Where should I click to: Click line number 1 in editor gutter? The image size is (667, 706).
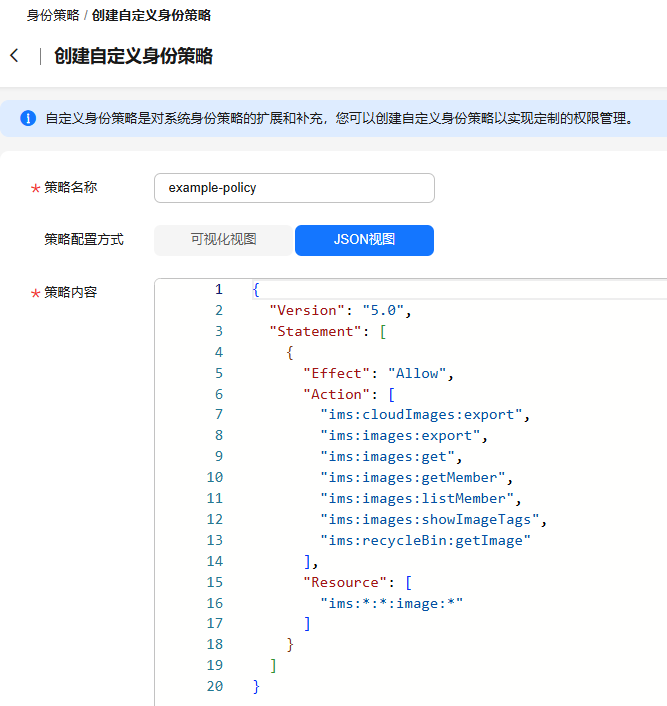coord(218,289)
